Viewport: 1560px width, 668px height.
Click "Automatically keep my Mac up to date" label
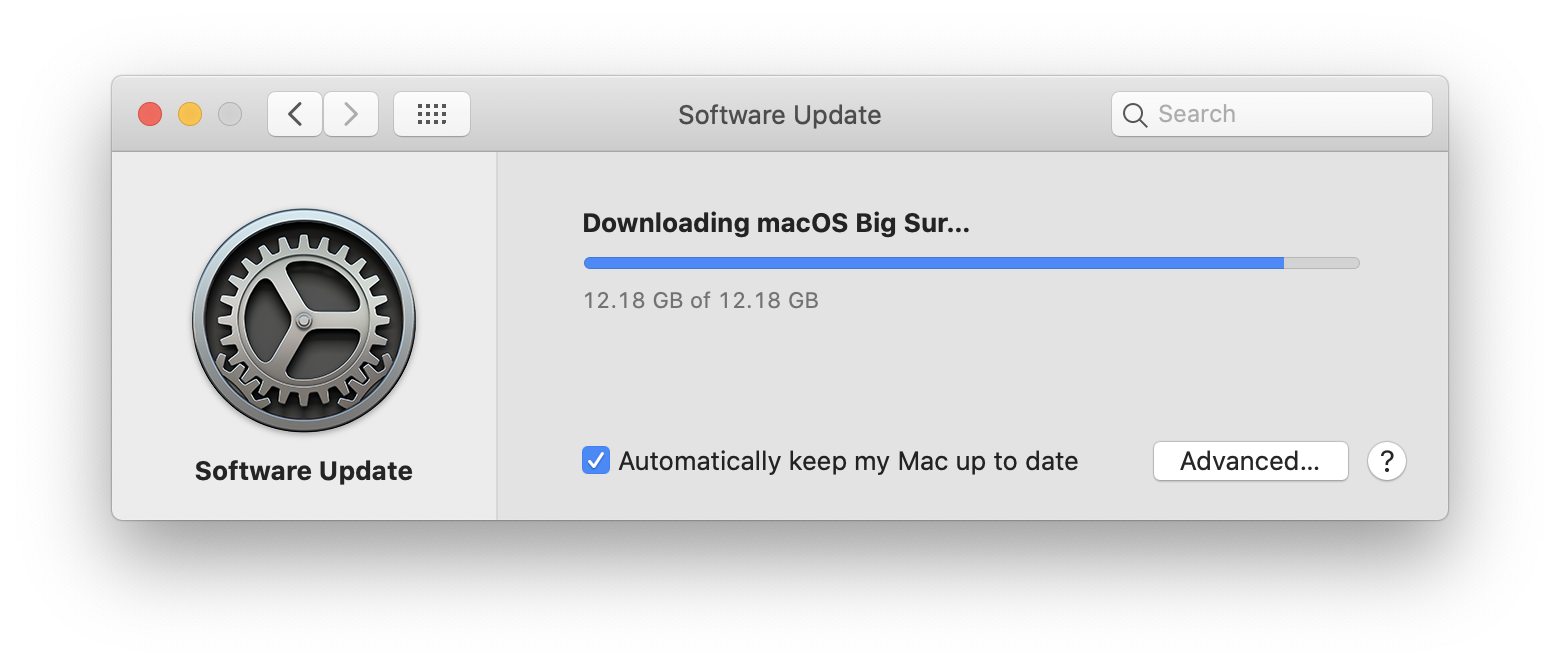point(848,461)
